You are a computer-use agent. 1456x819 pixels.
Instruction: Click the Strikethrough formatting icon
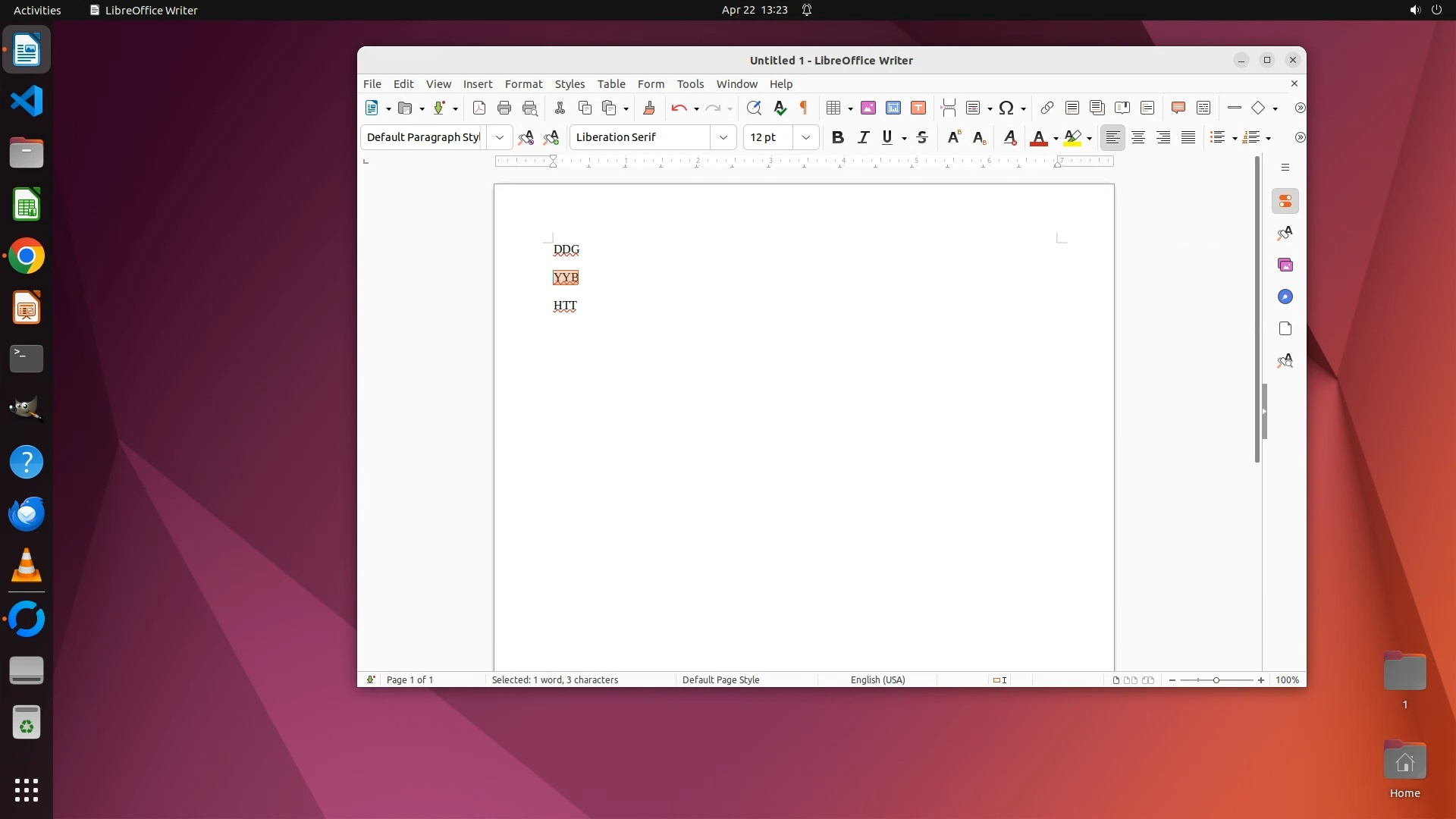coord(922,137)
